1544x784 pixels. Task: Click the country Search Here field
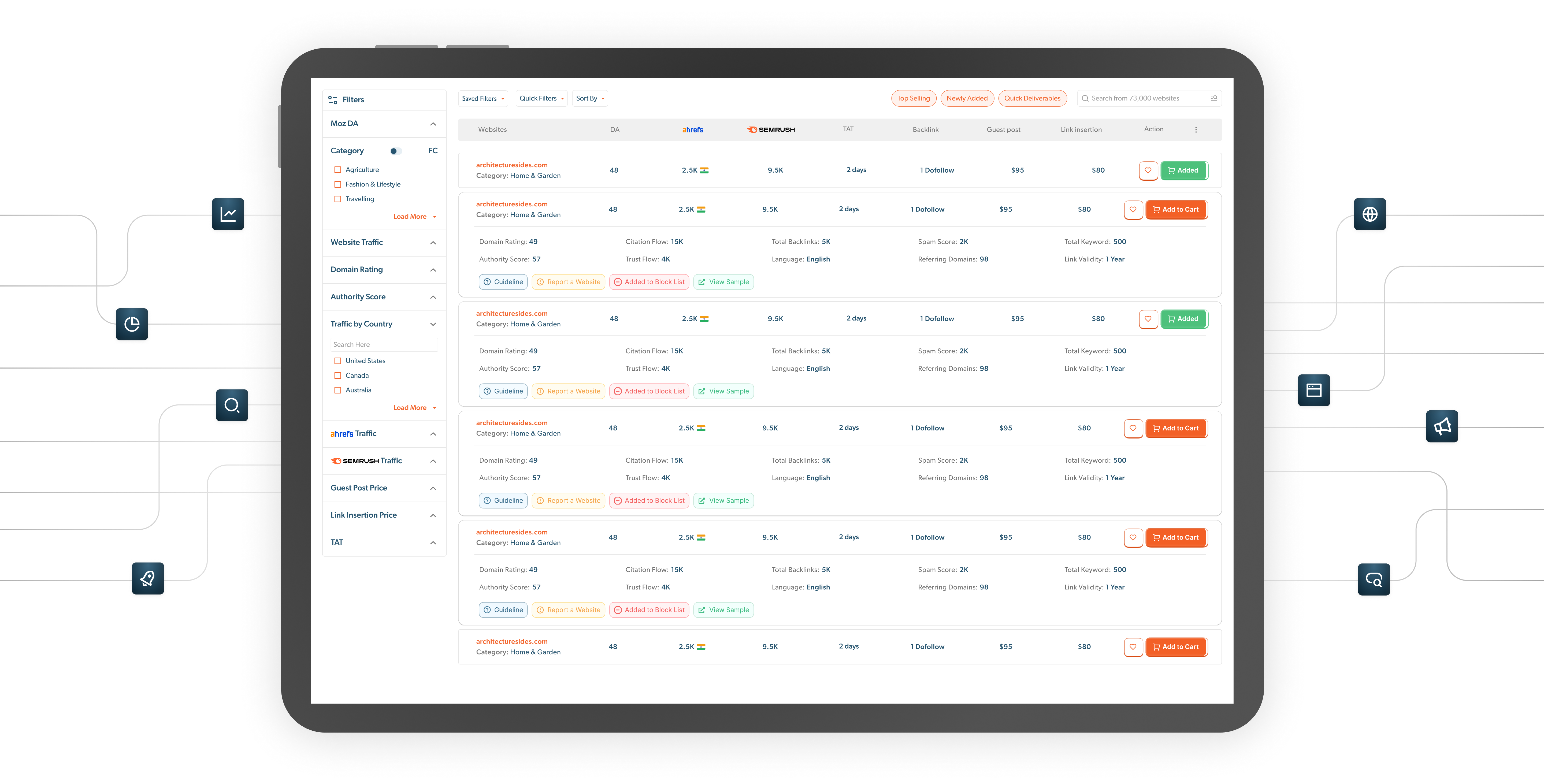click(384, 345)
